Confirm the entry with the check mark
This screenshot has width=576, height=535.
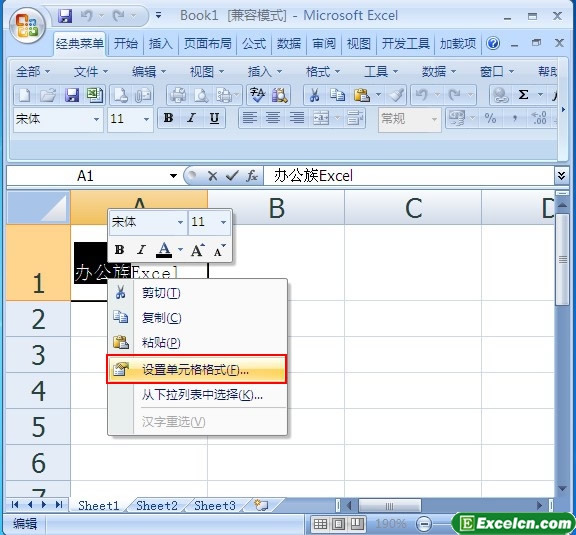coord(232,176)
